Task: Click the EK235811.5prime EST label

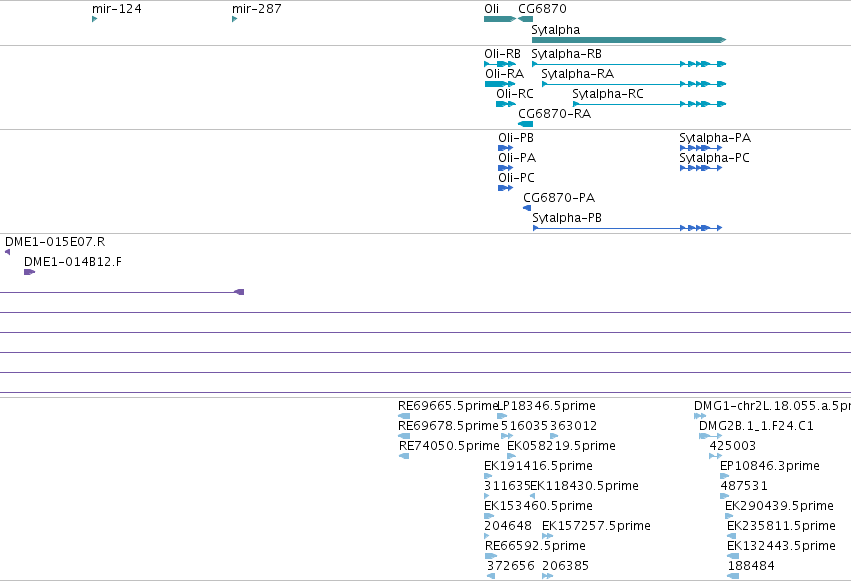Action: [781, 526]
